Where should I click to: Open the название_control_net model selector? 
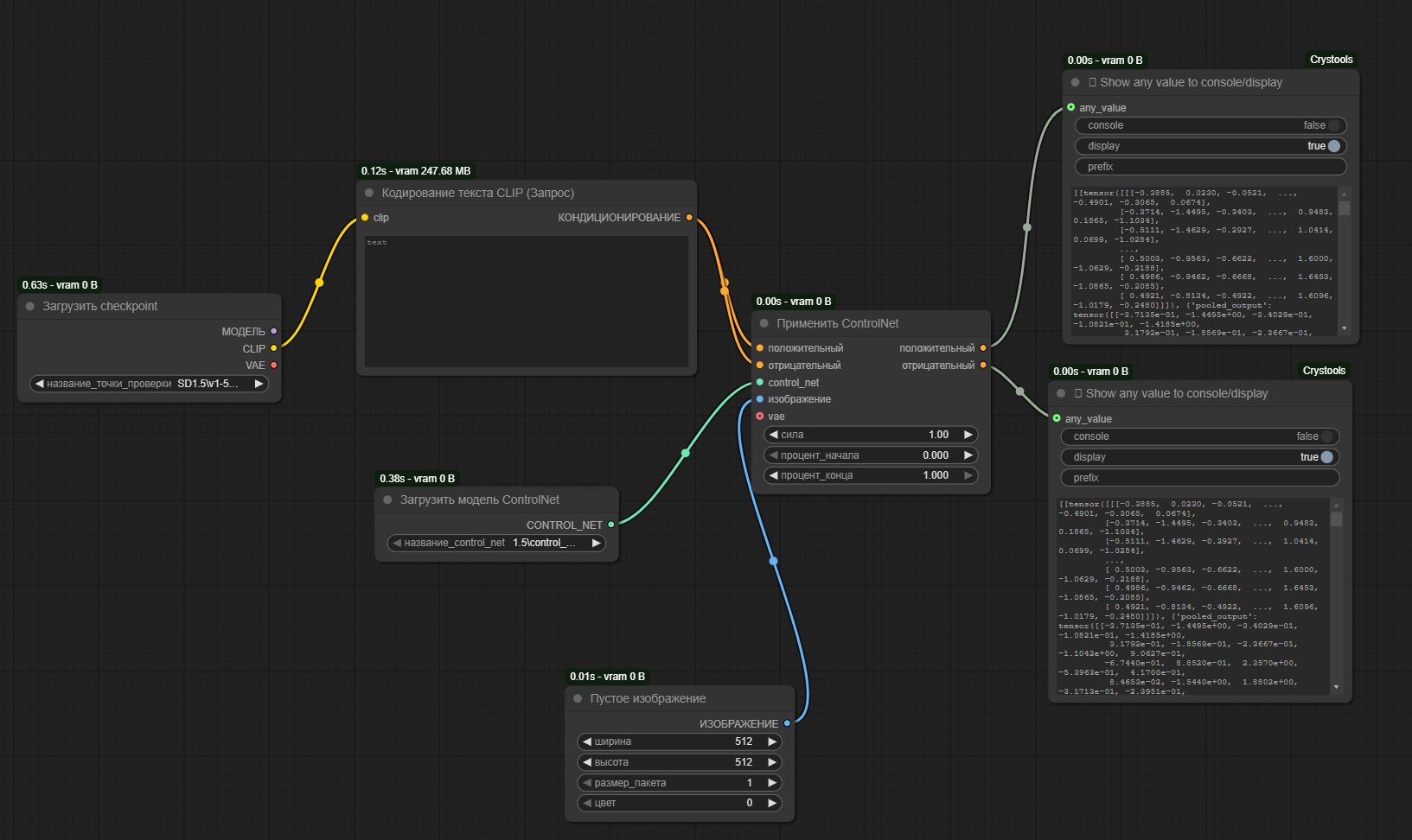pyautogui.click(x=496, y=543)
